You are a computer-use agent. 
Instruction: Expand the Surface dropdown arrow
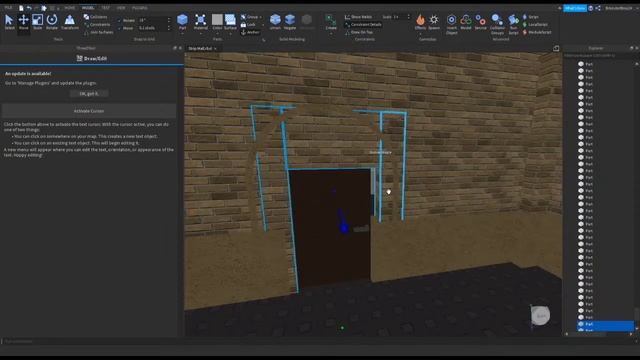(230, 33)
